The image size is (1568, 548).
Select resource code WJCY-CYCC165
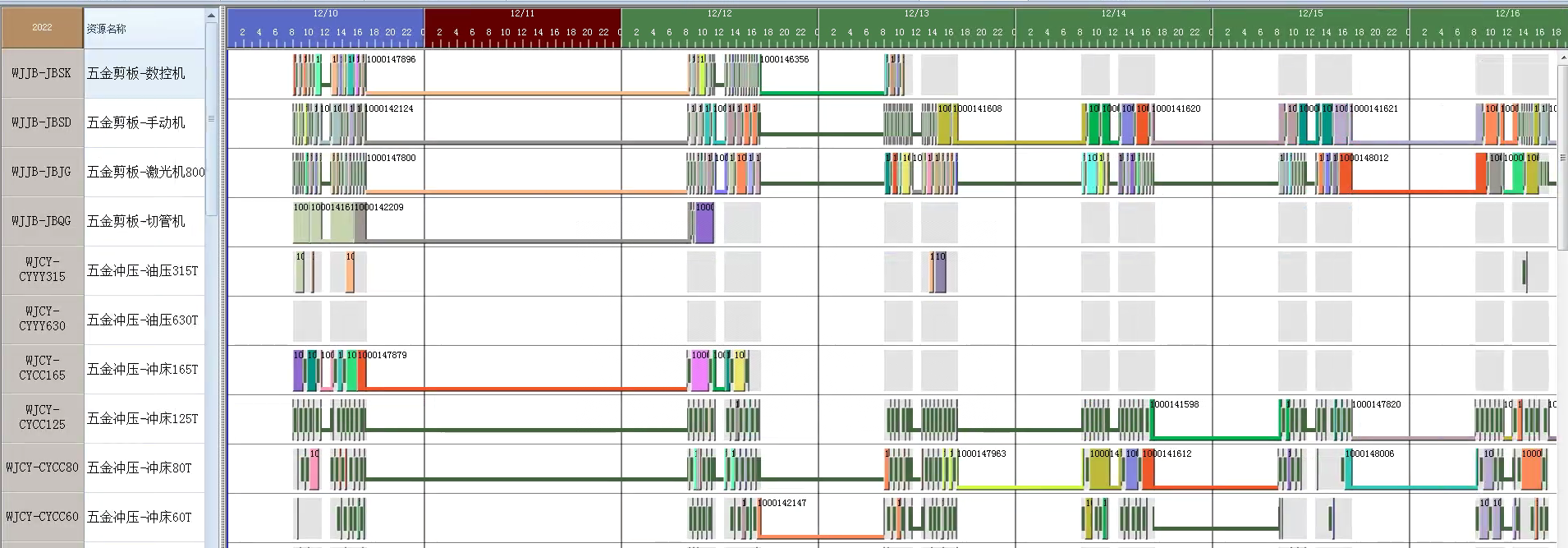[42, 369]
